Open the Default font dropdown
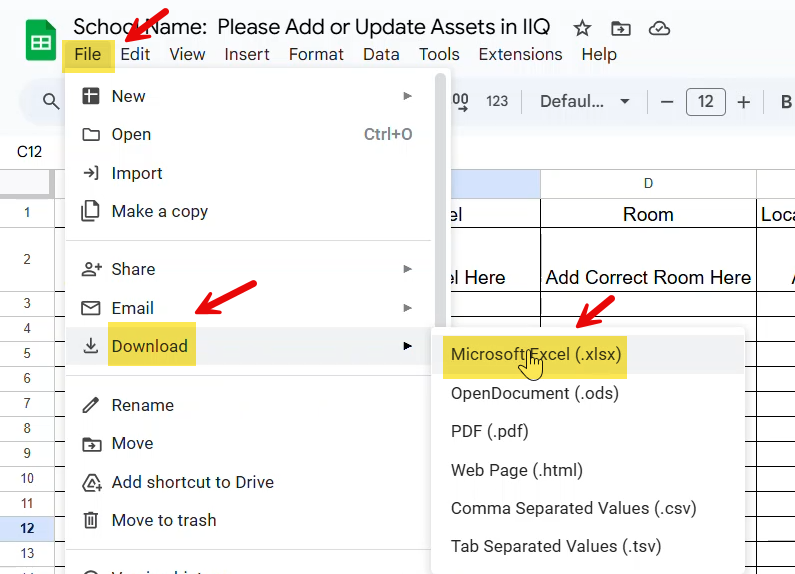 tap(585, 101)
